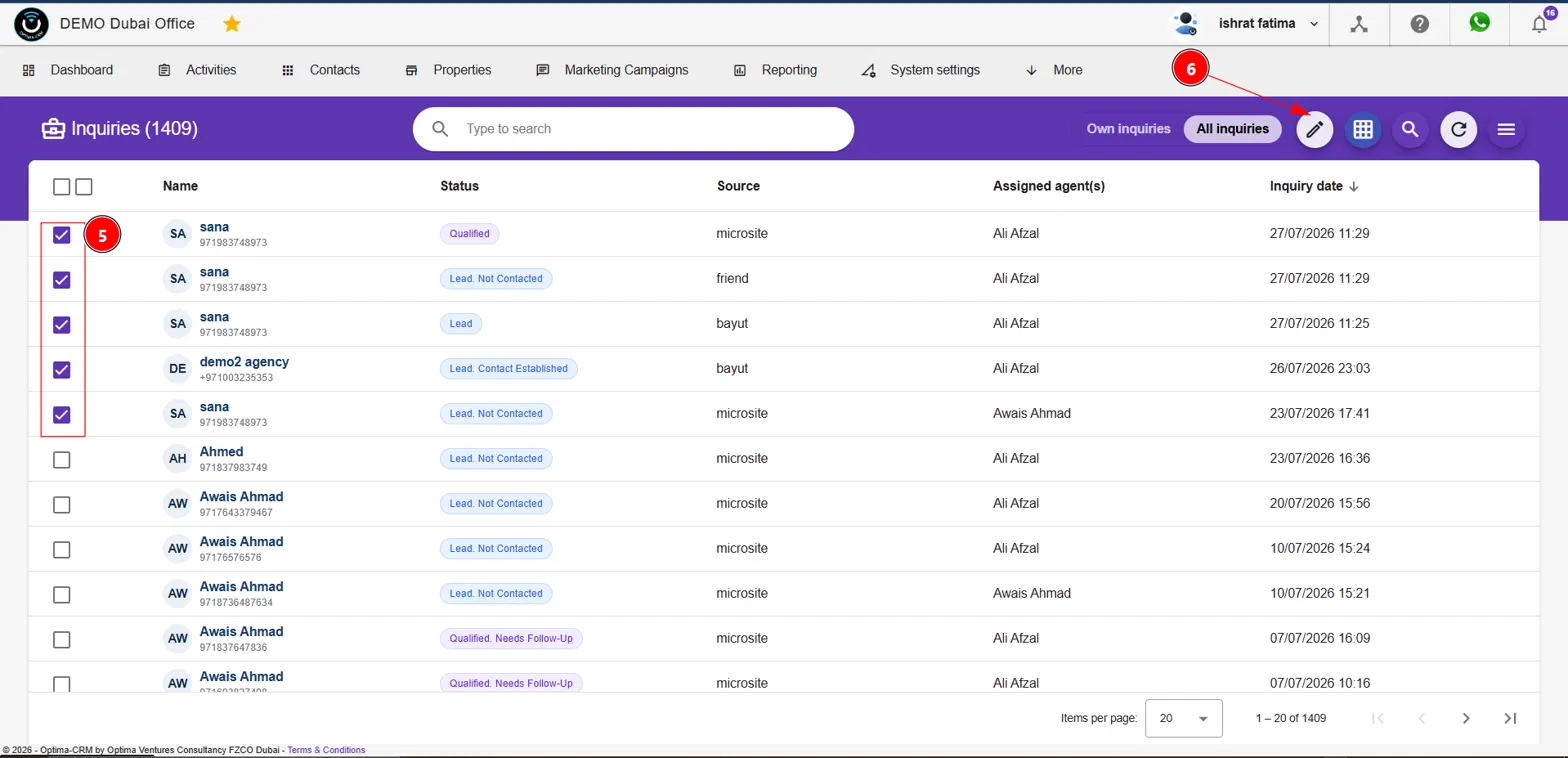Go to the next page of inquiries

coord(1466,718)
